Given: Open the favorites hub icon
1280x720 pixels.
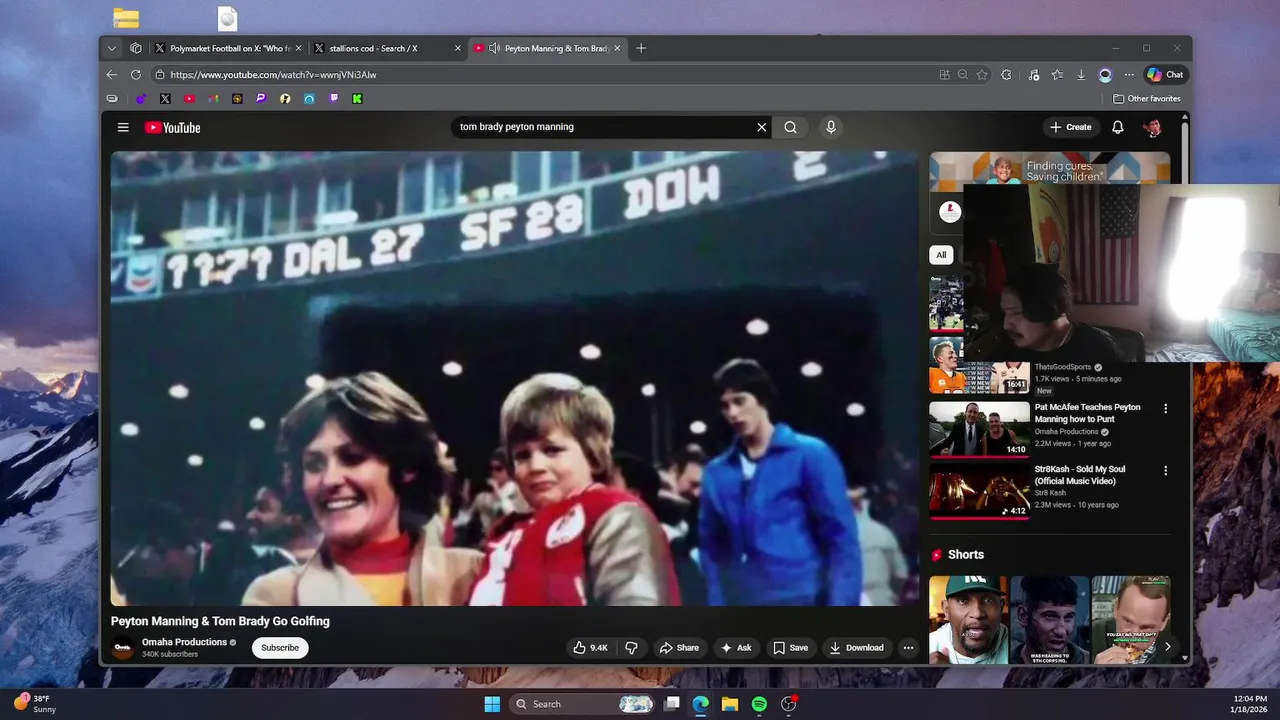Looking at the screenshot, I should [1057, 75].
